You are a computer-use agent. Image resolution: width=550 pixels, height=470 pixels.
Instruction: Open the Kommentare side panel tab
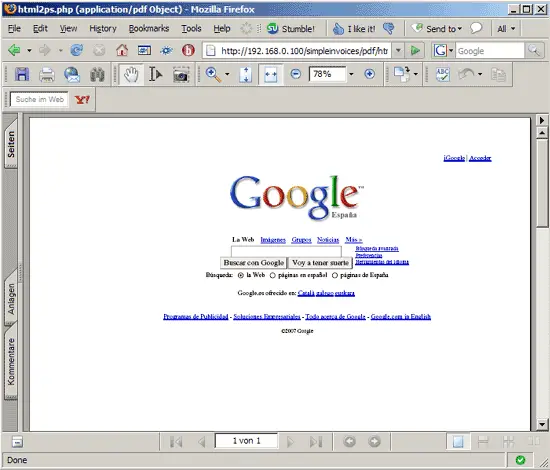pos(11,361)
